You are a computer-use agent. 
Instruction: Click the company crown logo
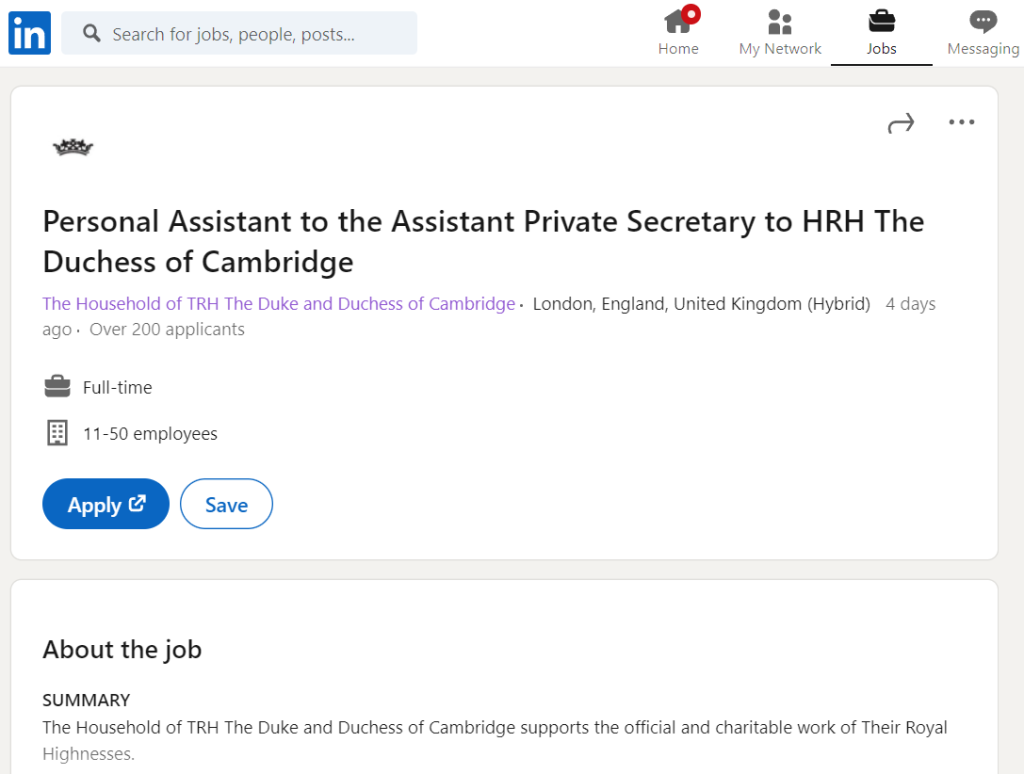tap(73, 148)
